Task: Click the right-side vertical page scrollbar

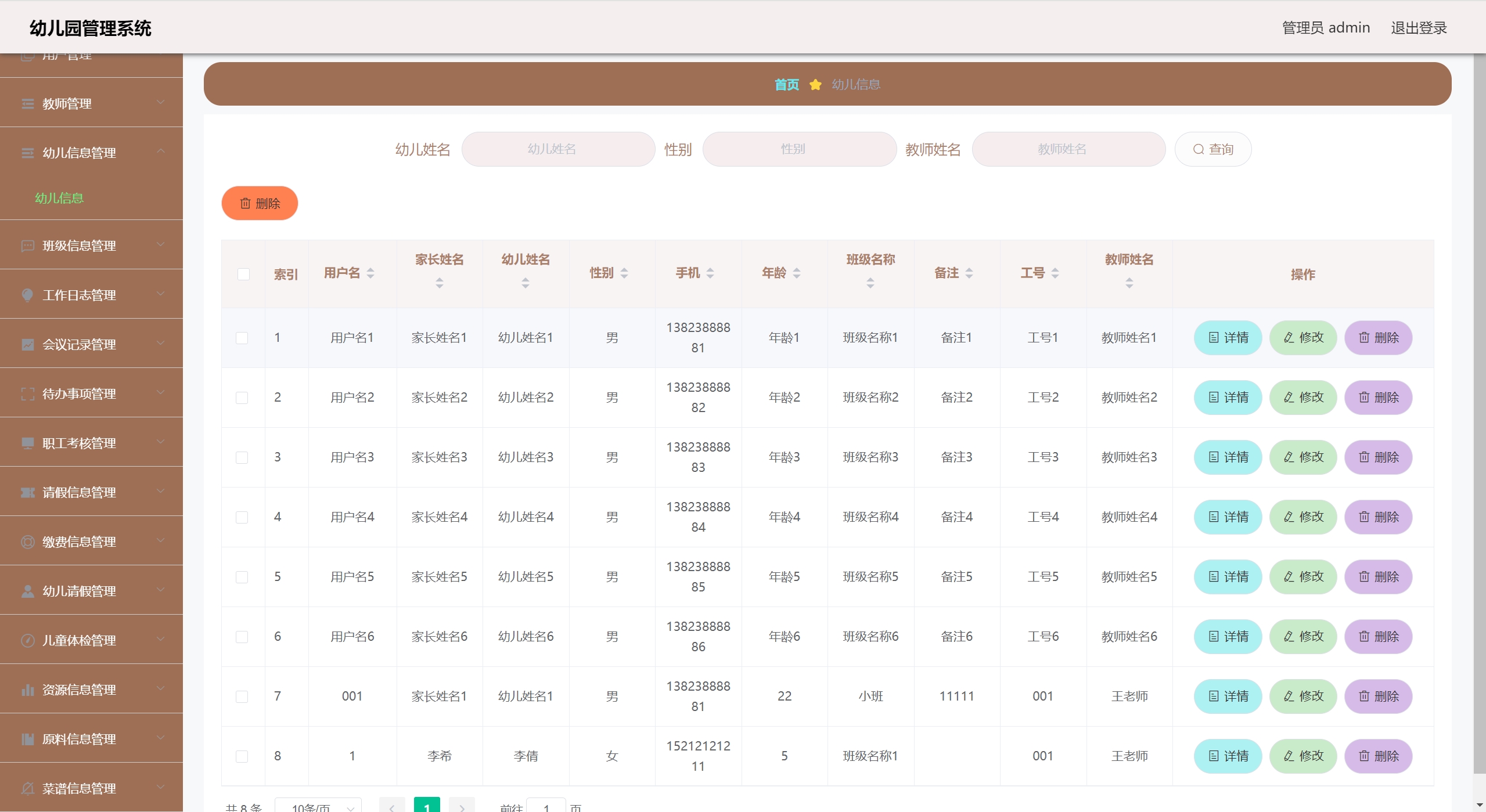Action: pos(1479,406)
